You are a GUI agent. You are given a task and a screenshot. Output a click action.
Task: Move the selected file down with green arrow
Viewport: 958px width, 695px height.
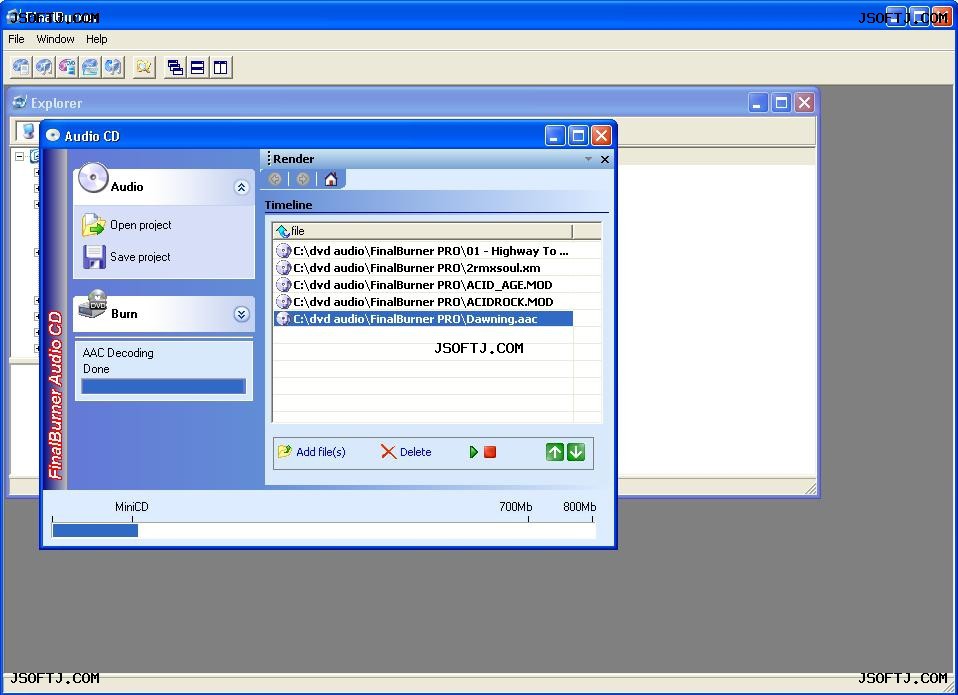(x=576, y=452)
